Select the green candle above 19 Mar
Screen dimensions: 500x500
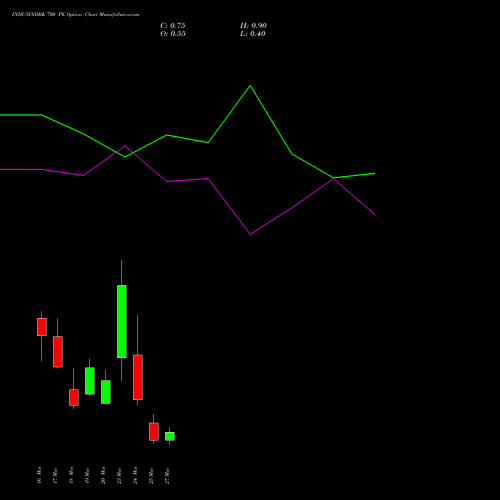point(90,381)
